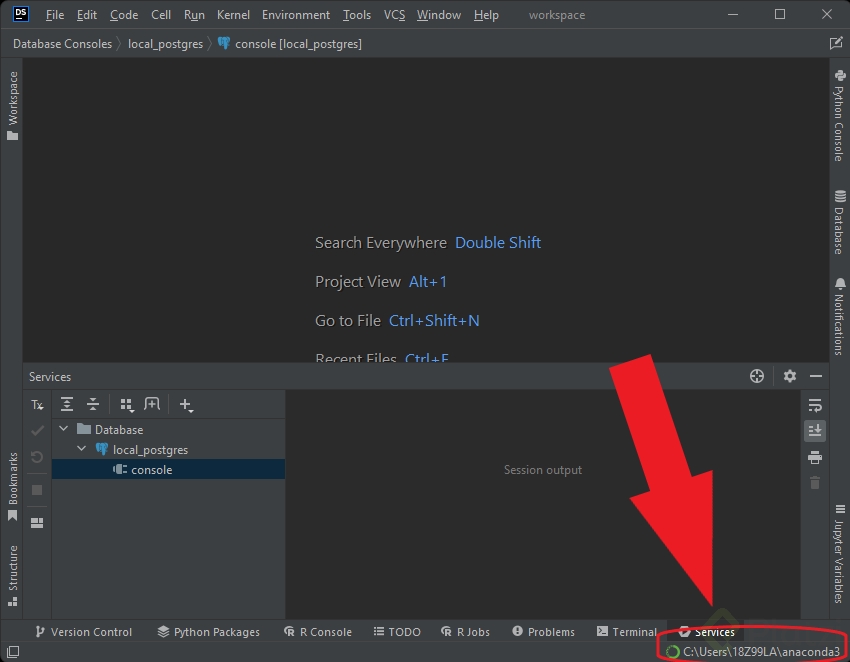850x662 pixels.
Task: Open the Add Service plus dropdown
Action: (x=186, y=404)
